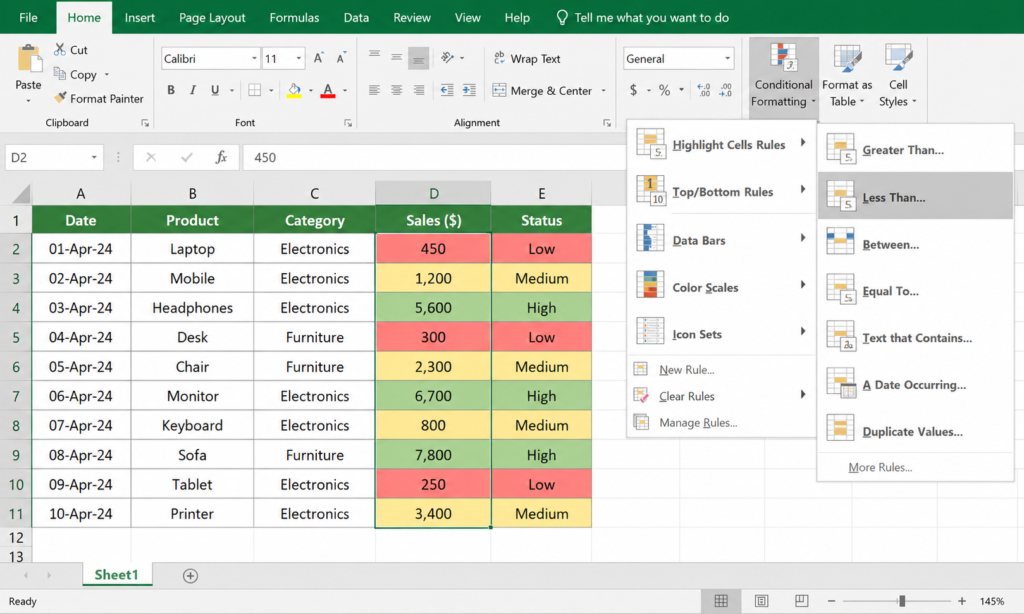The width and height of the screenshot is (1024, 614).
Task: Align text left
Action: point(374,90)
